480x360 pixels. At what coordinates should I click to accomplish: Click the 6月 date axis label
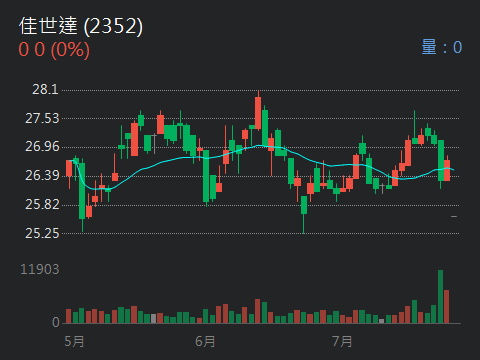point(205,341)
